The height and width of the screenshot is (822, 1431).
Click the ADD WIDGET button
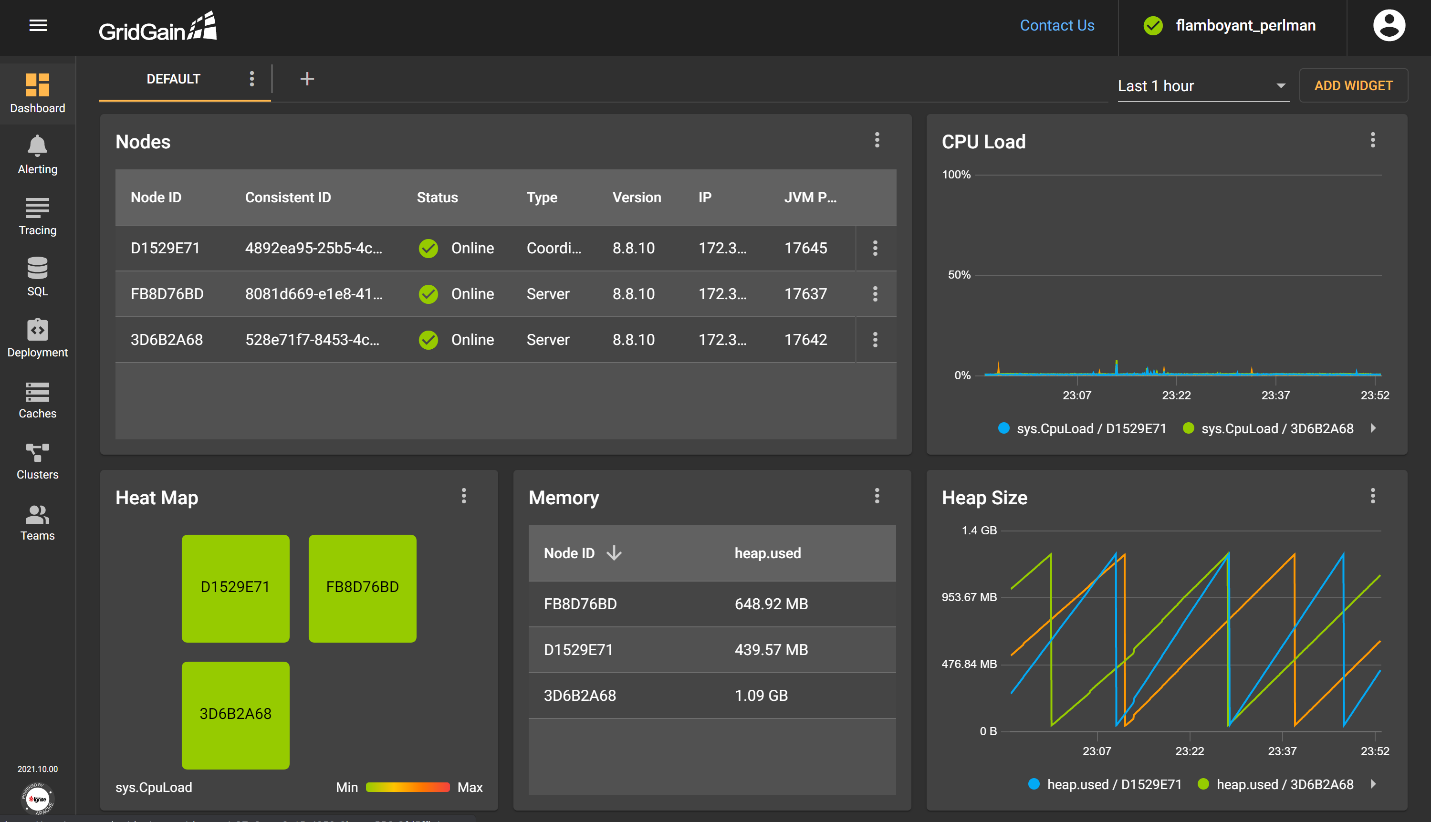pos(1353,86)
